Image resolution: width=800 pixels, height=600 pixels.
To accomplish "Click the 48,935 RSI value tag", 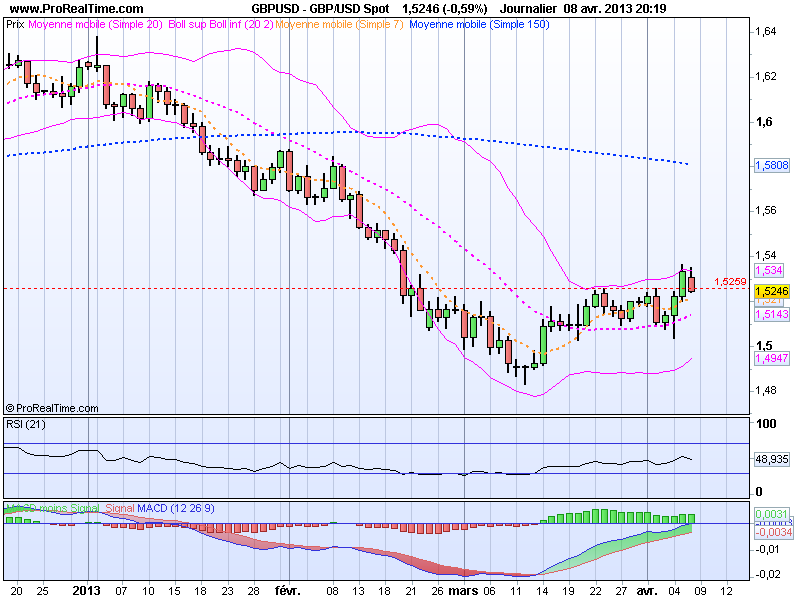I will click(772, 459).
